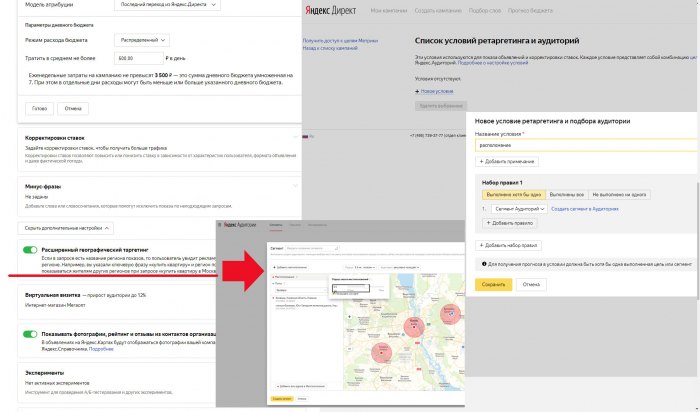Expand the Корректировки ставок section
Image resolution: width=700 pixels, height=412 pixels.
click(295, 137)
